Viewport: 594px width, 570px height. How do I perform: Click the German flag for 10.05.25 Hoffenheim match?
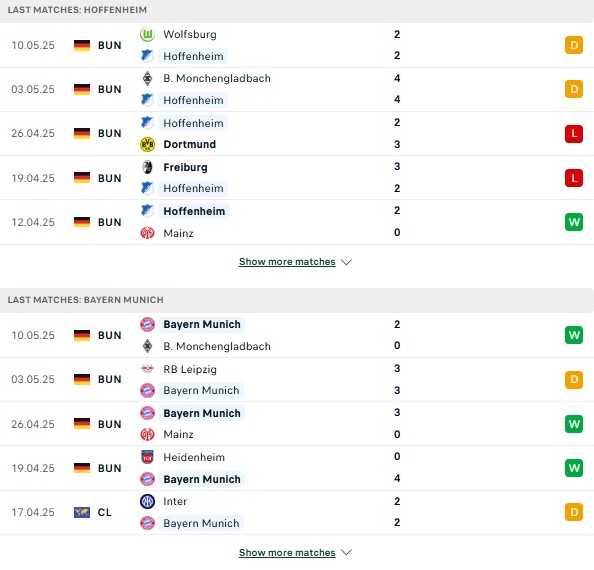(x=82, y=45)
